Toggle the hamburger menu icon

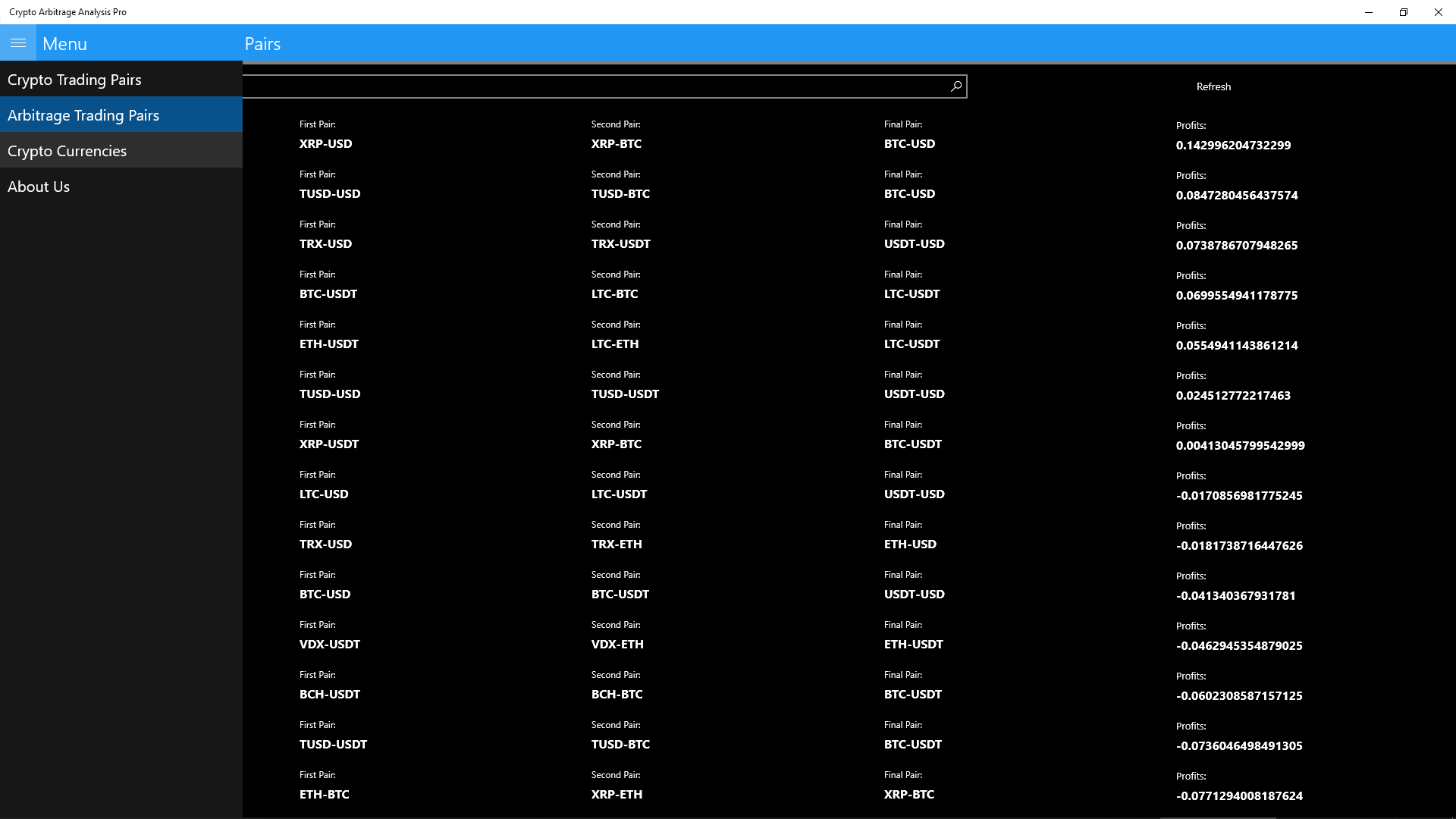pyautogui.click(x=18, y=43)
